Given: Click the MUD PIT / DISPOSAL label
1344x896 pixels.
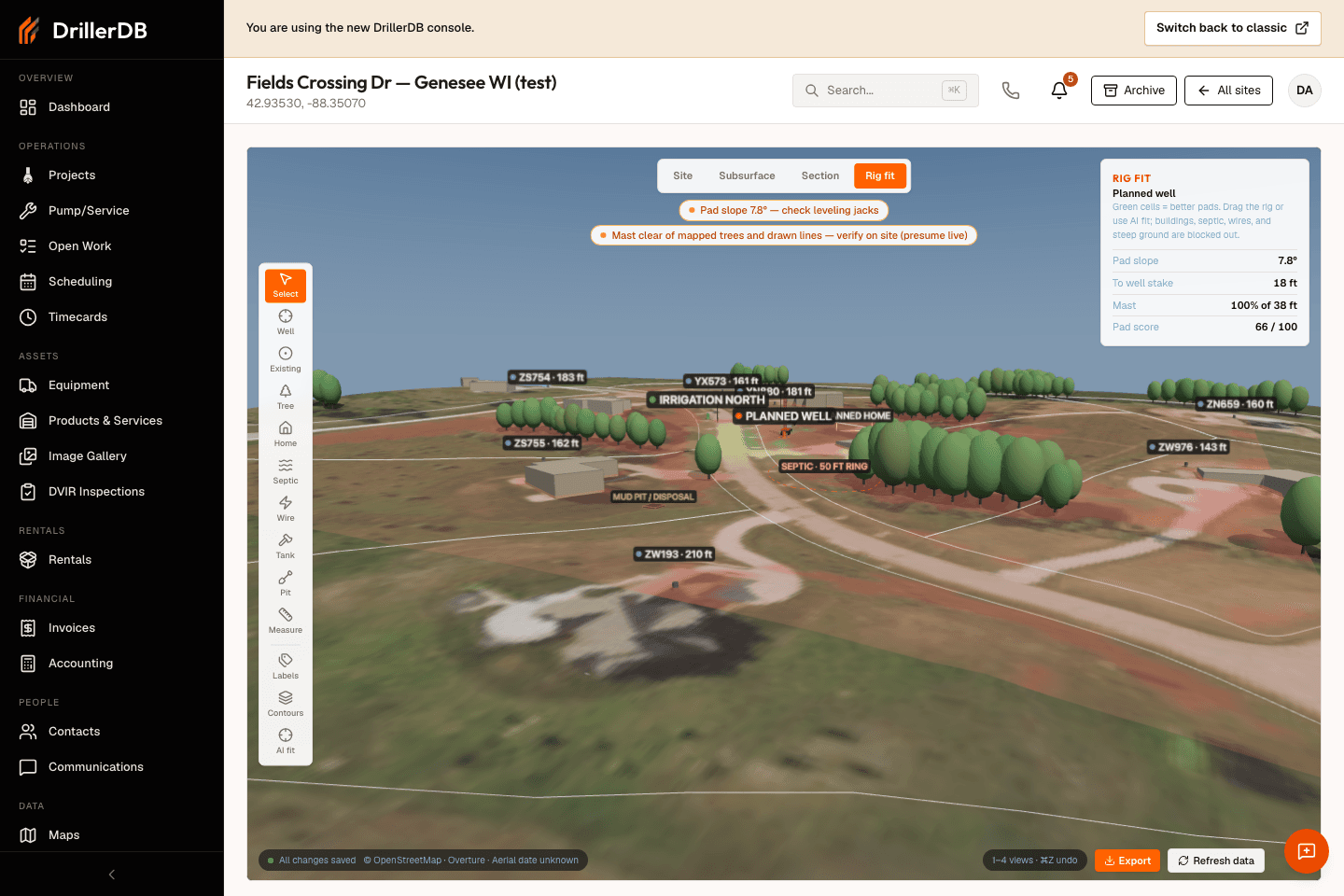Looking at the screenshot, I should pyautogui.click(x=652, y=497).
